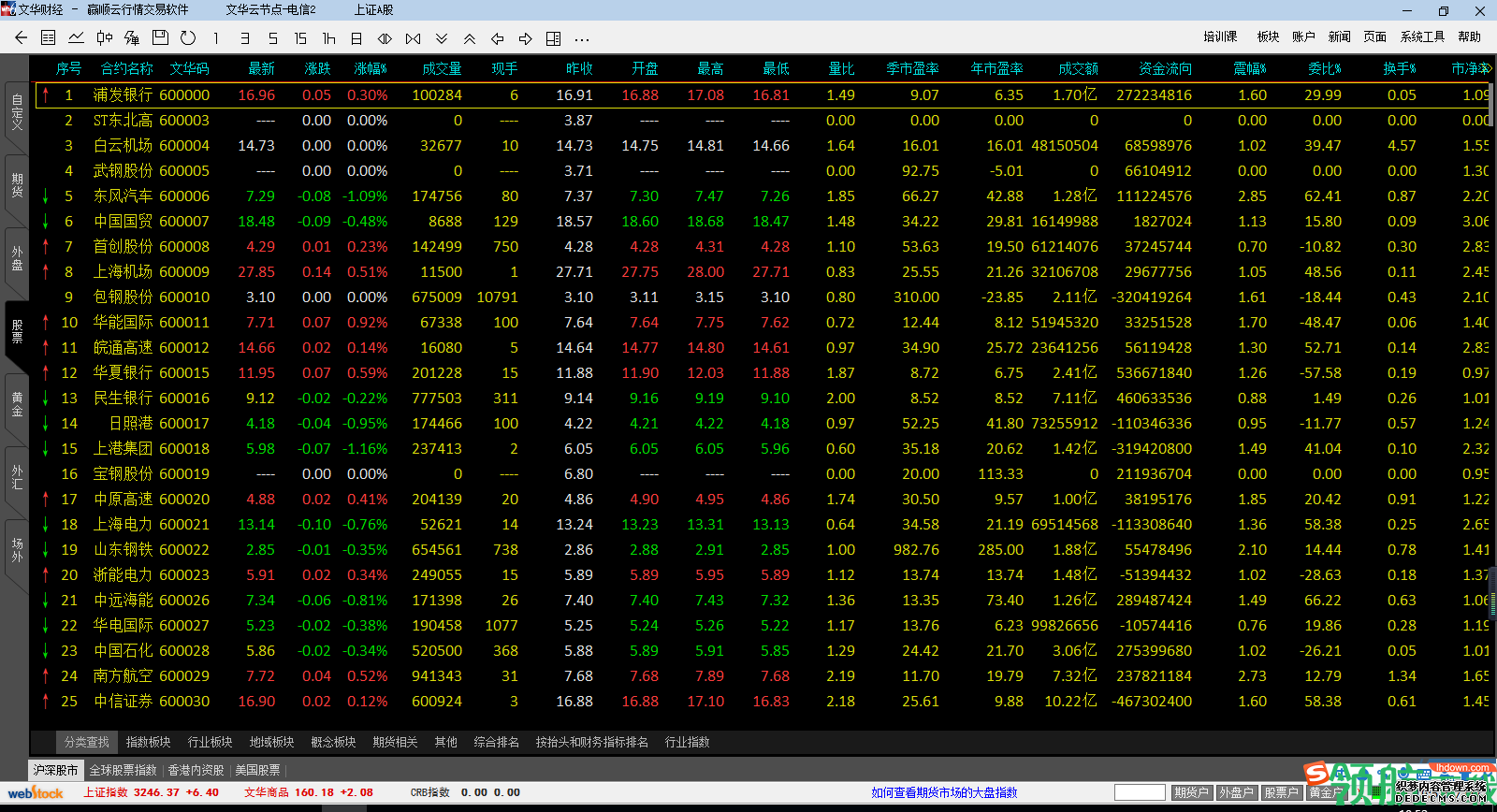Select the 外汇 sidebar tab
Screen dimensions: 1497x812
[16, 477]
